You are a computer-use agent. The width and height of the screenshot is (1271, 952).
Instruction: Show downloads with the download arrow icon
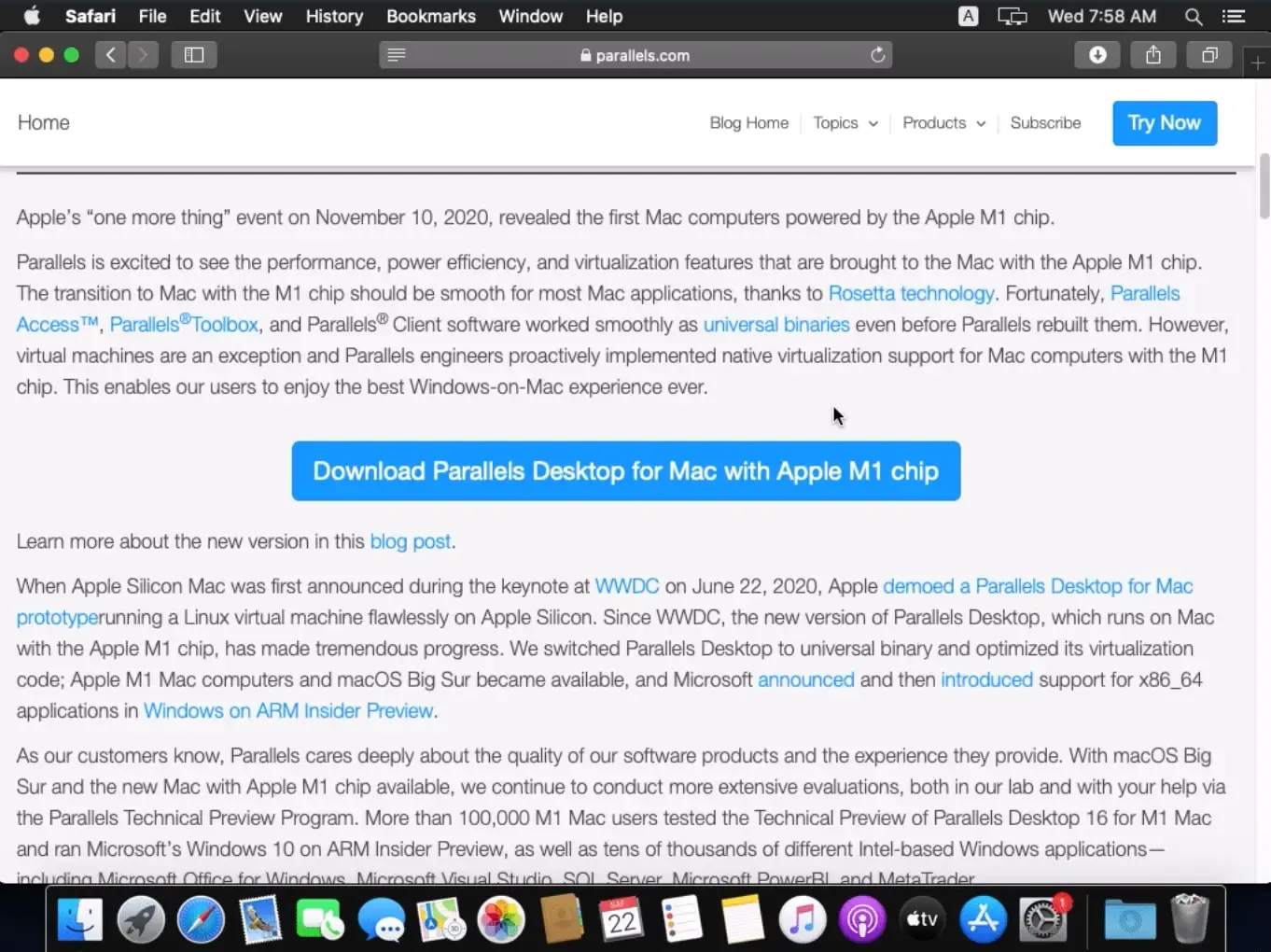pos(1097,55)
